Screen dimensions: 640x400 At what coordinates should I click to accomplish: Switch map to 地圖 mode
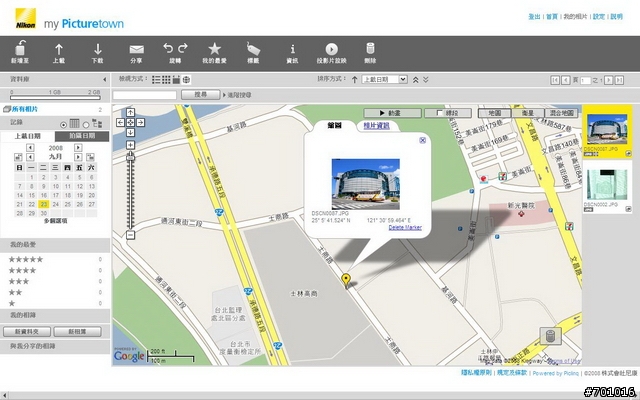click(494, 113)
